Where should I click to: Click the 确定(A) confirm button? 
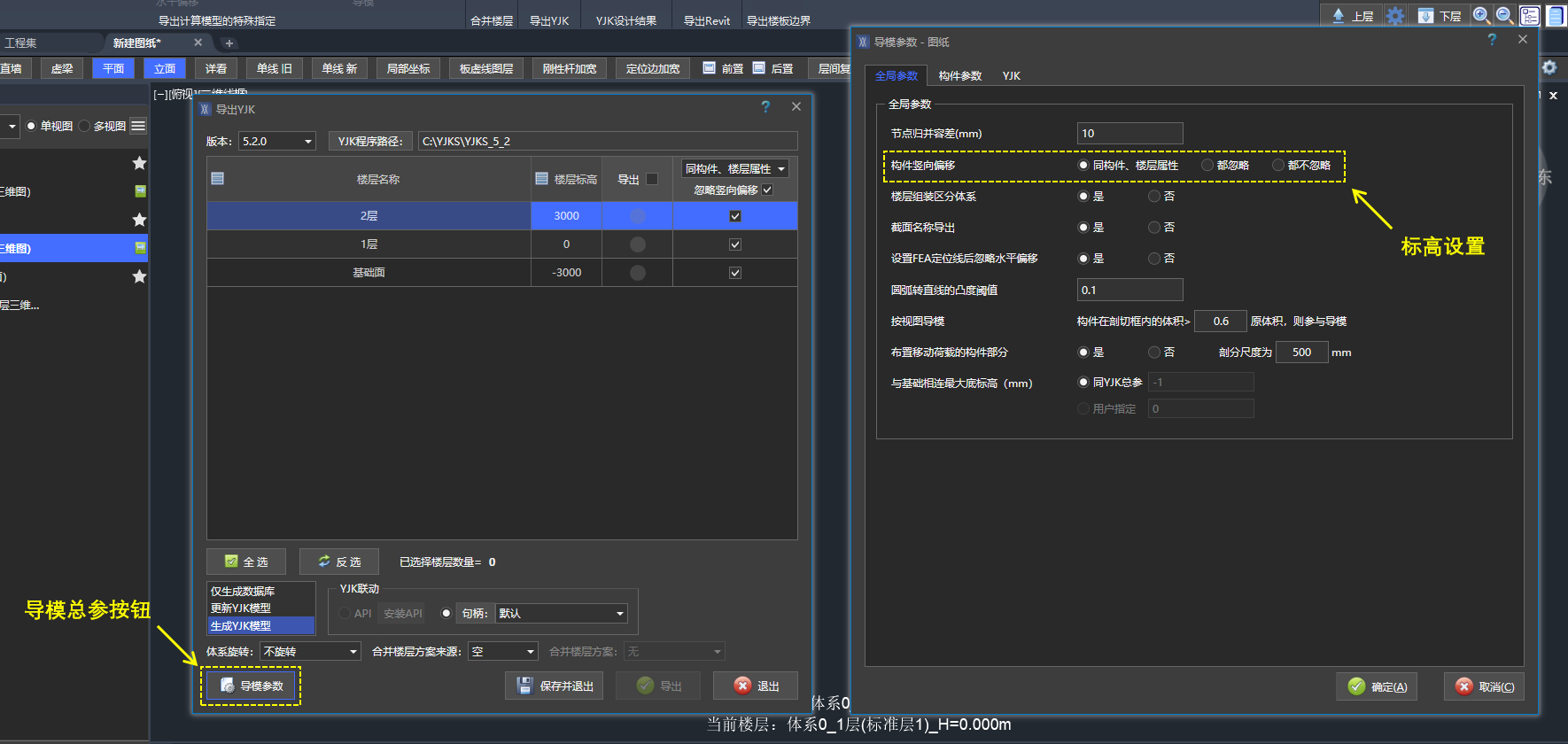coord(1378,686)
